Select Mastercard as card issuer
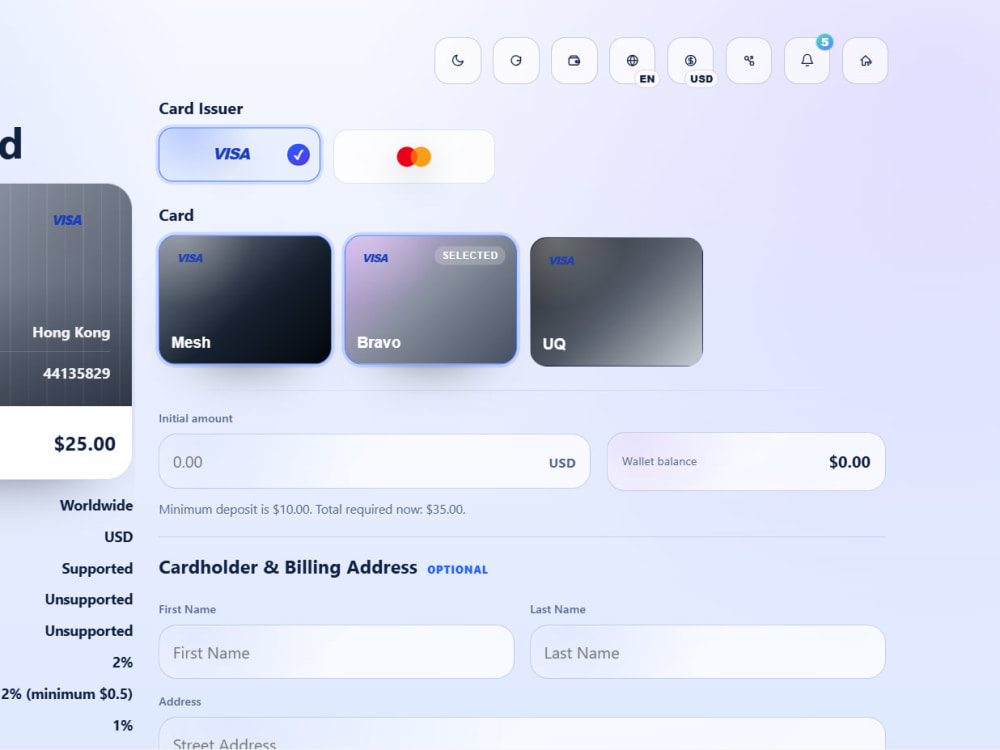The image size is (1000, 750). [414, 156]
